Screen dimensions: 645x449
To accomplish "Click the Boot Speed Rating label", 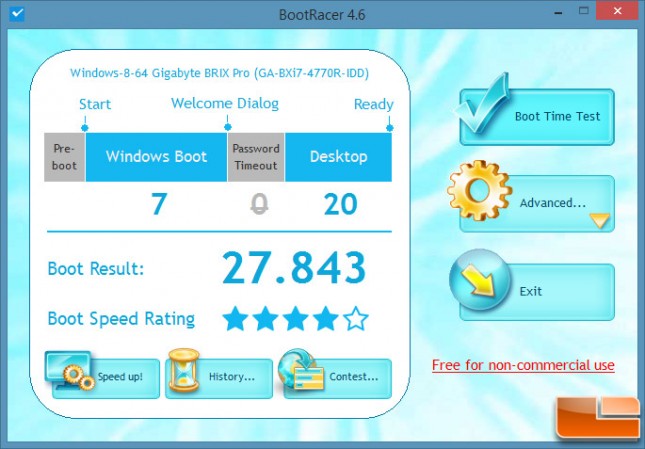I will pos(121,319).
